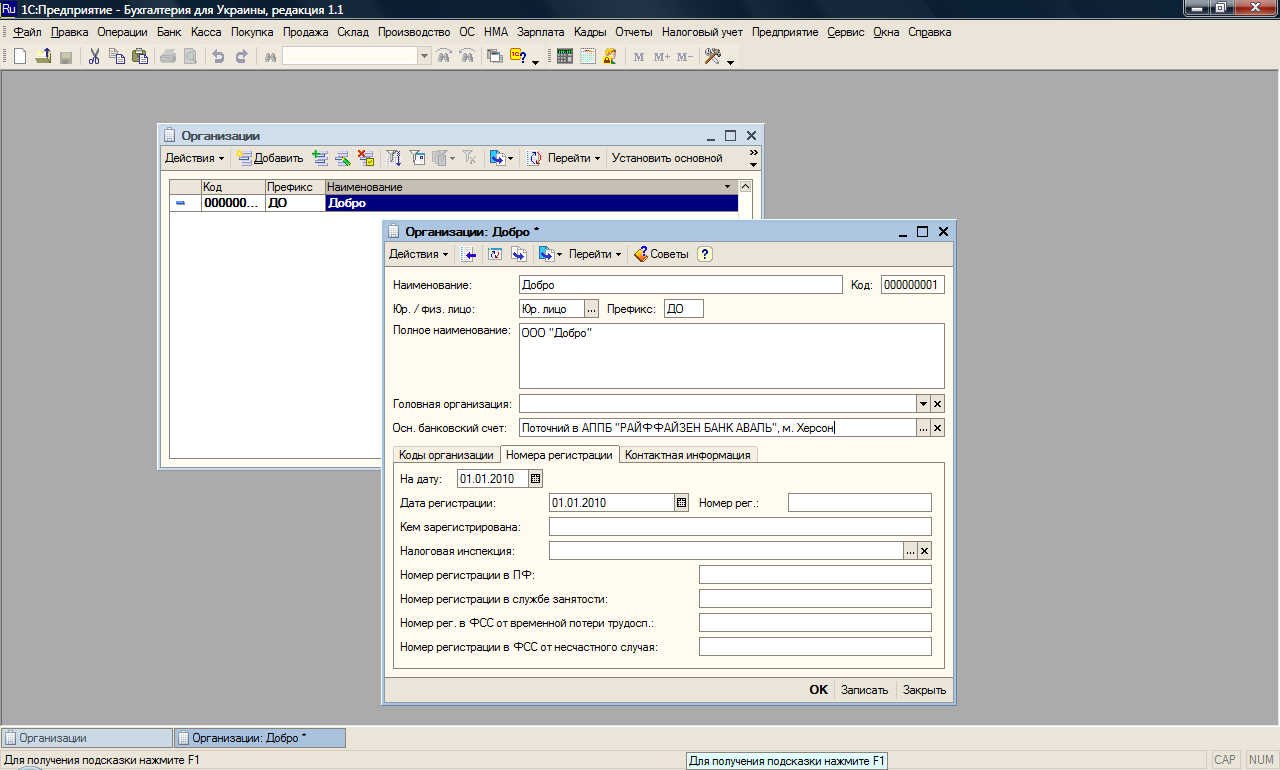Clear the Налоговая инспекция field with X
Image resolution: width=1280 pixels, height=770 pixels.
(x=925, y=551)
